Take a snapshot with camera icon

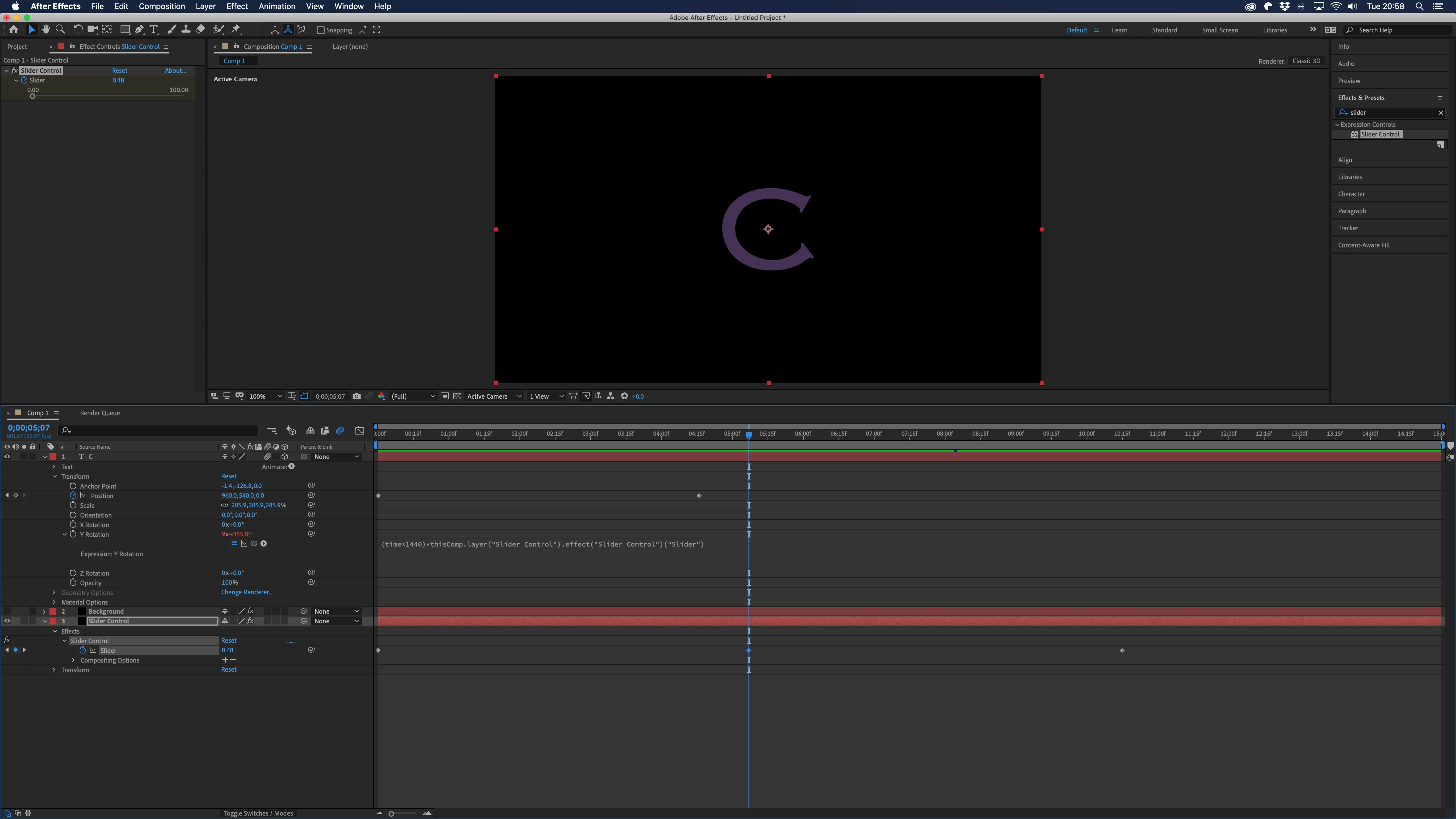(356, 396)
